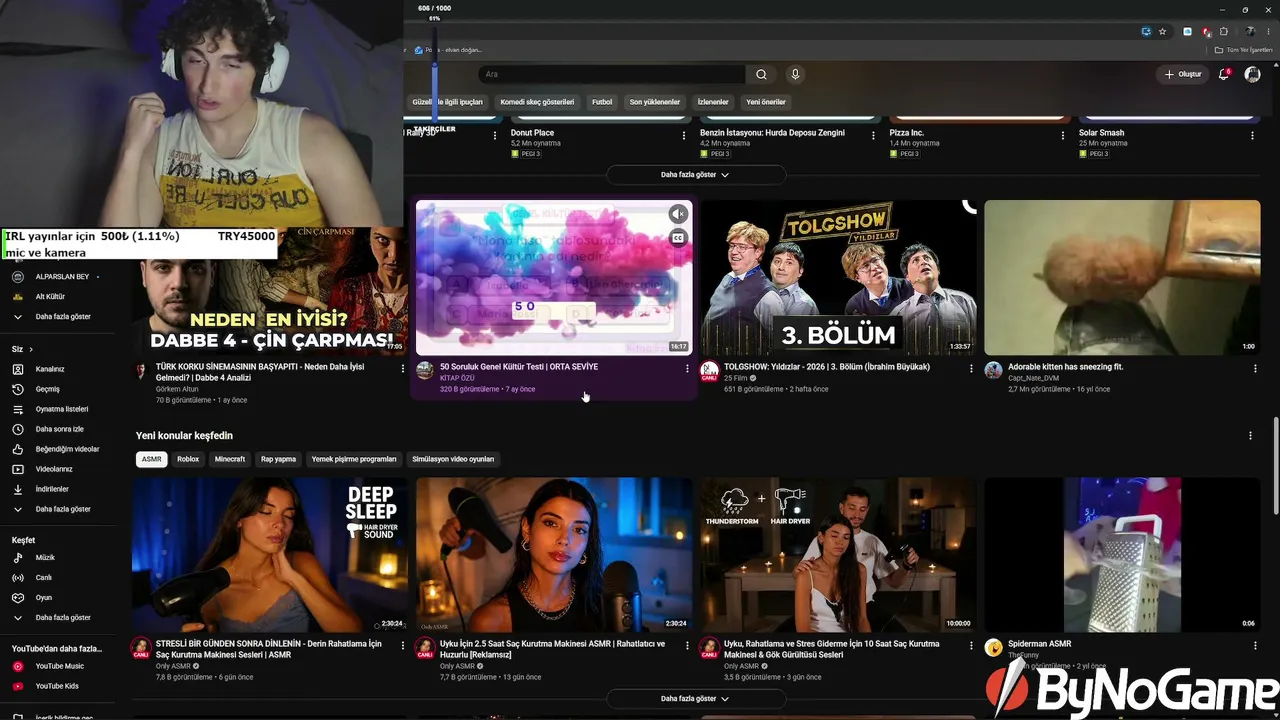The width and height of the screenshot is (1280, 720).
Task: Open the Dabbe 4 Çin Çarpması thumbnail
Action: coord(270,290)
